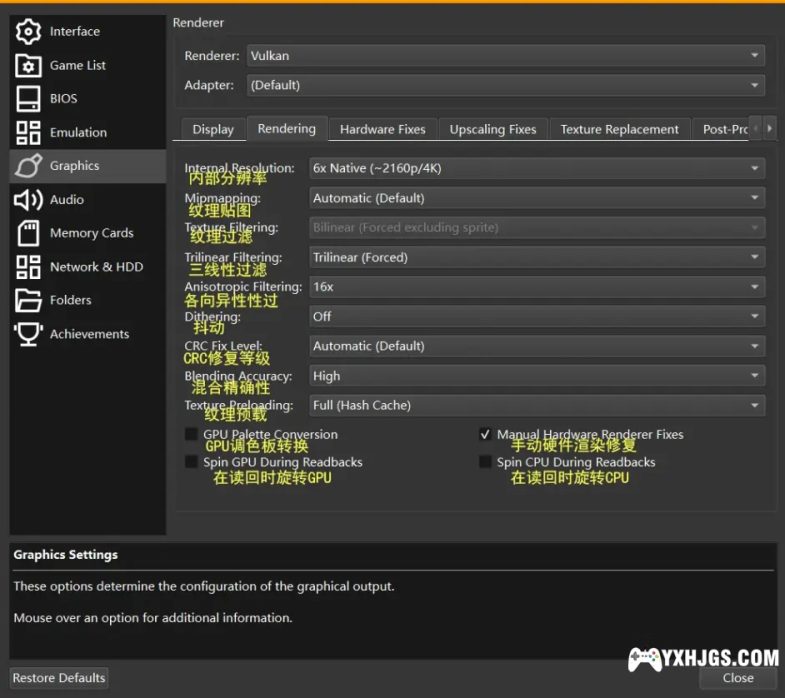This screenshot has height=698, width=785.
Task: Switch to the Hardware Fixes tab
Action: point(382,129)
